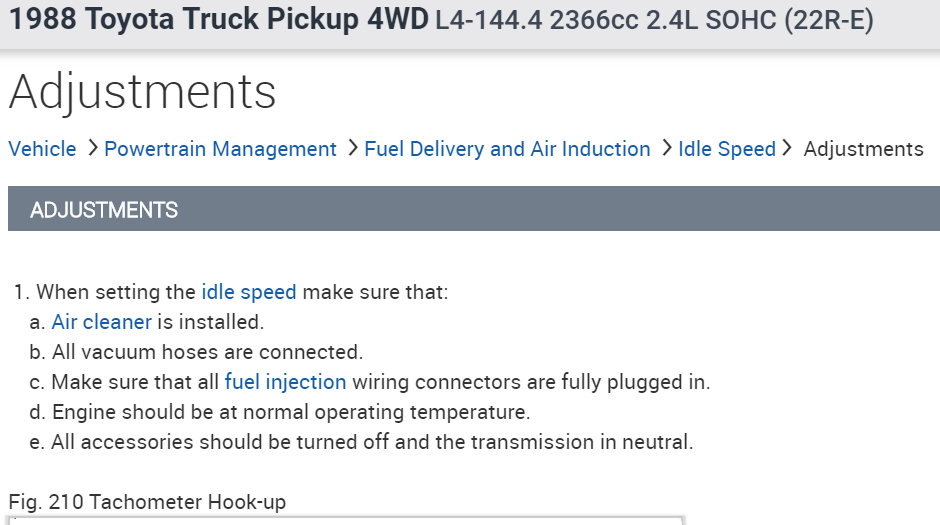The height and width of the screenshot is (525, 940).
Task: Go to Fuel Delivery and Air Induction
Action: pyautogui.click(x=507, y=149)
